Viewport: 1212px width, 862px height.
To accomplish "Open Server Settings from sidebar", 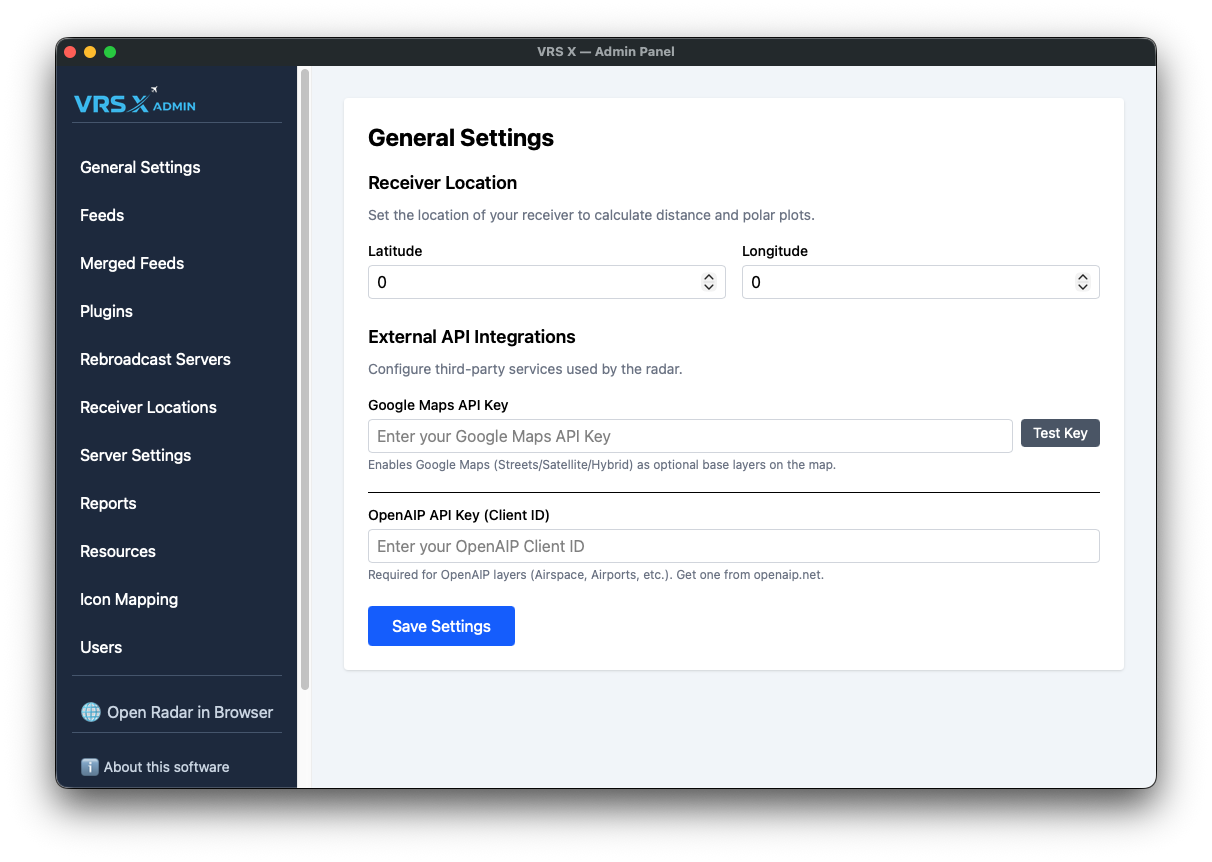I will pos(135,455).
